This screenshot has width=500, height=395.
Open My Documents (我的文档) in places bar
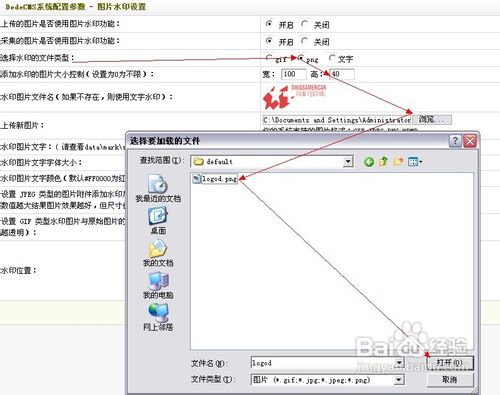(x=158, y=253)
